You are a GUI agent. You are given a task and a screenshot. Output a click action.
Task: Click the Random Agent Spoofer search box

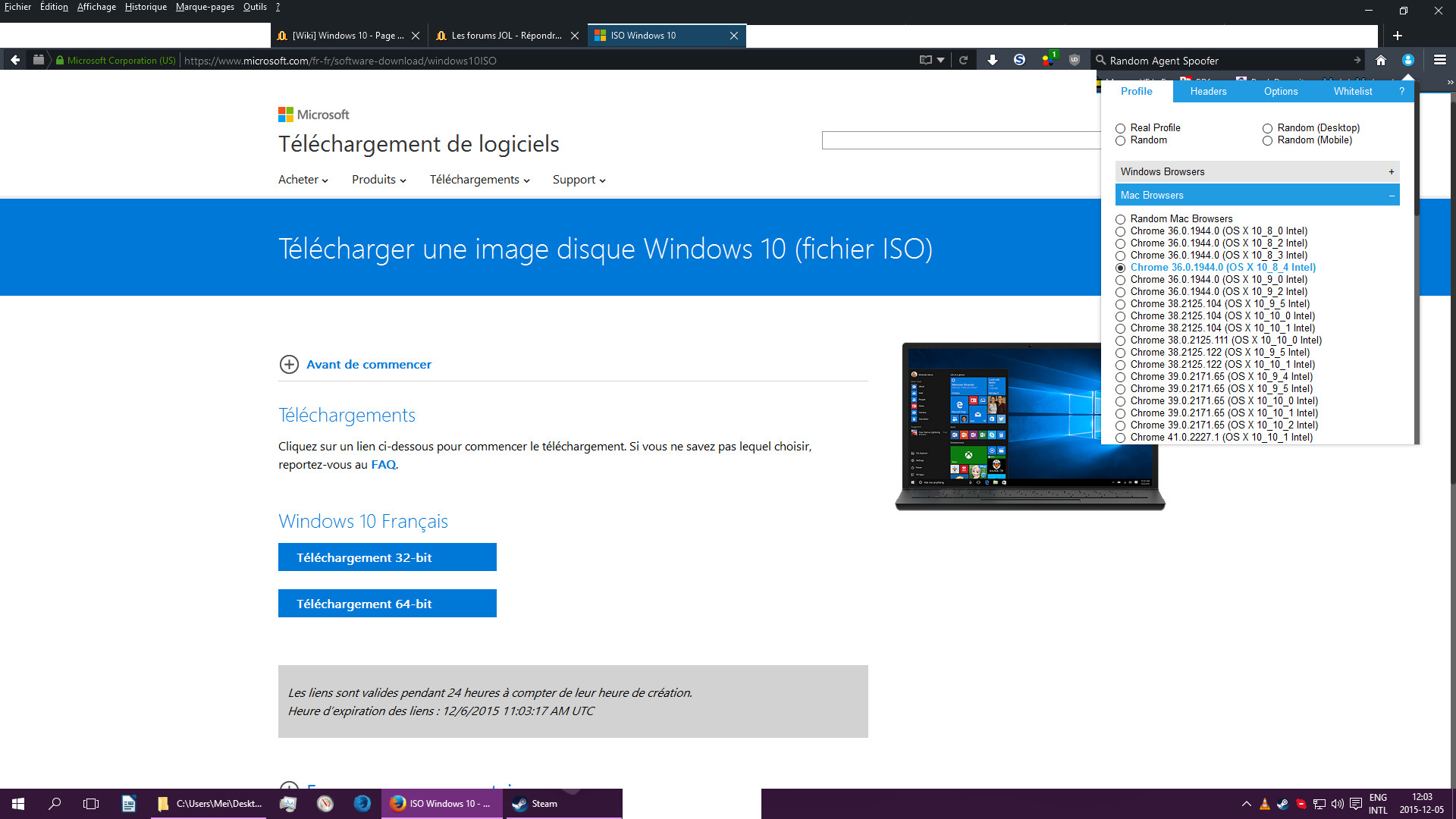tap(1228, 60)
